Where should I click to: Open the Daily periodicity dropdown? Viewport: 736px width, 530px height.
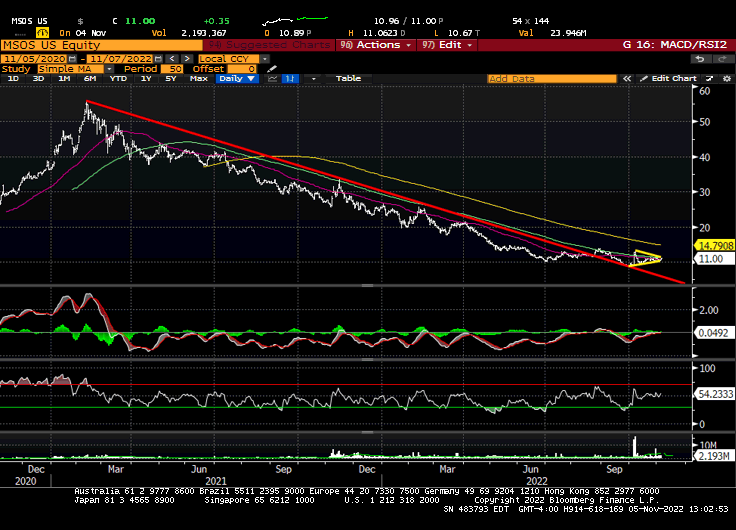[x=237, y=78]
